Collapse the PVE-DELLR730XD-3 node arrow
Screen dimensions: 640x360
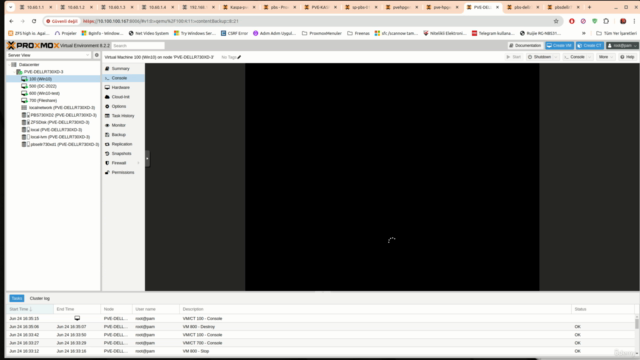[x=14, y=72]
